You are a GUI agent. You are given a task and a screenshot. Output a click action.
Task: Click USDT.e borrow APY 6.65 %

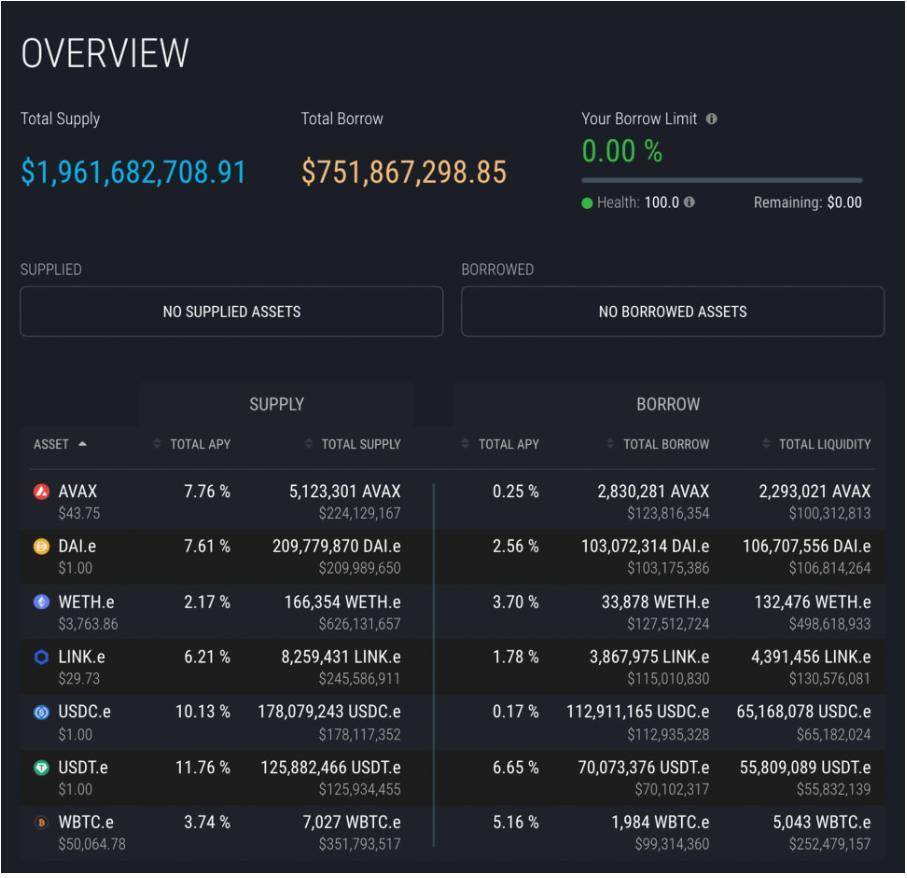point(515,768)
